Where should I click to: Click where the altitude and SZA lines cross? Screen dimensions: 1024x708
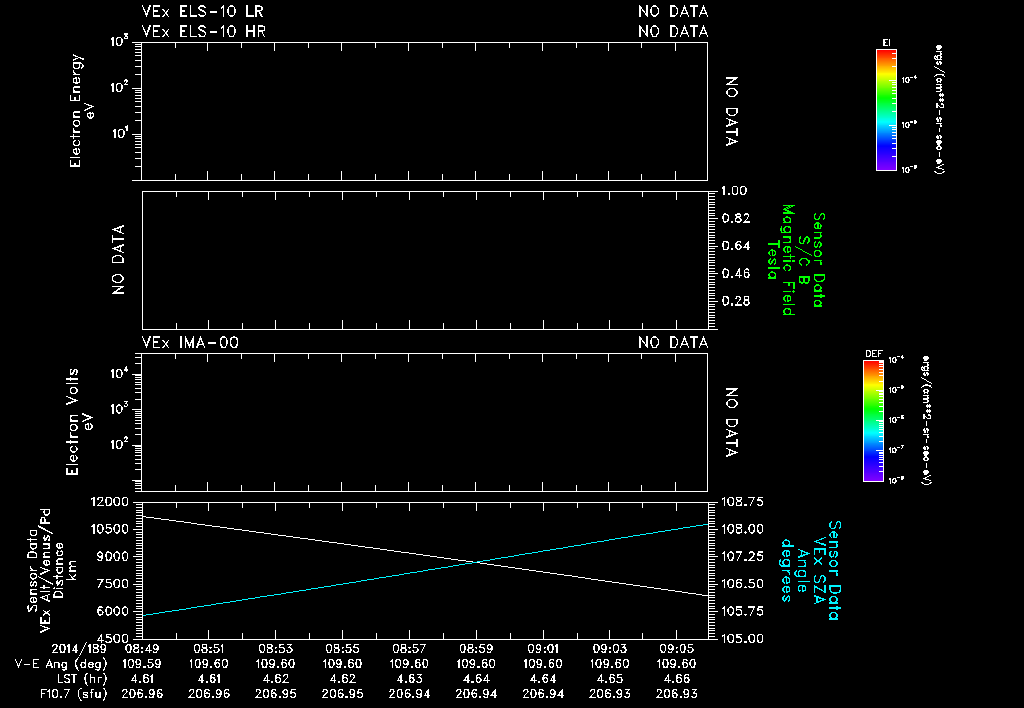477,562
